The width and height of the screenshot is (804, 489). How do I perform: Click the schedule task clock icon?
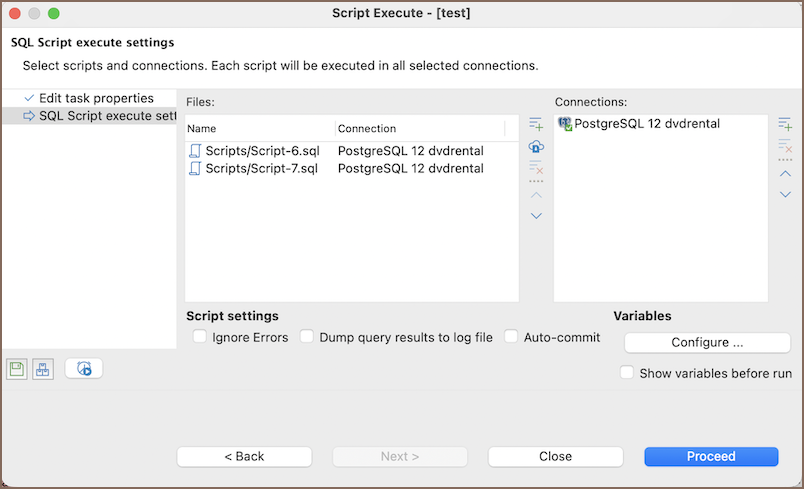point(84,369)
